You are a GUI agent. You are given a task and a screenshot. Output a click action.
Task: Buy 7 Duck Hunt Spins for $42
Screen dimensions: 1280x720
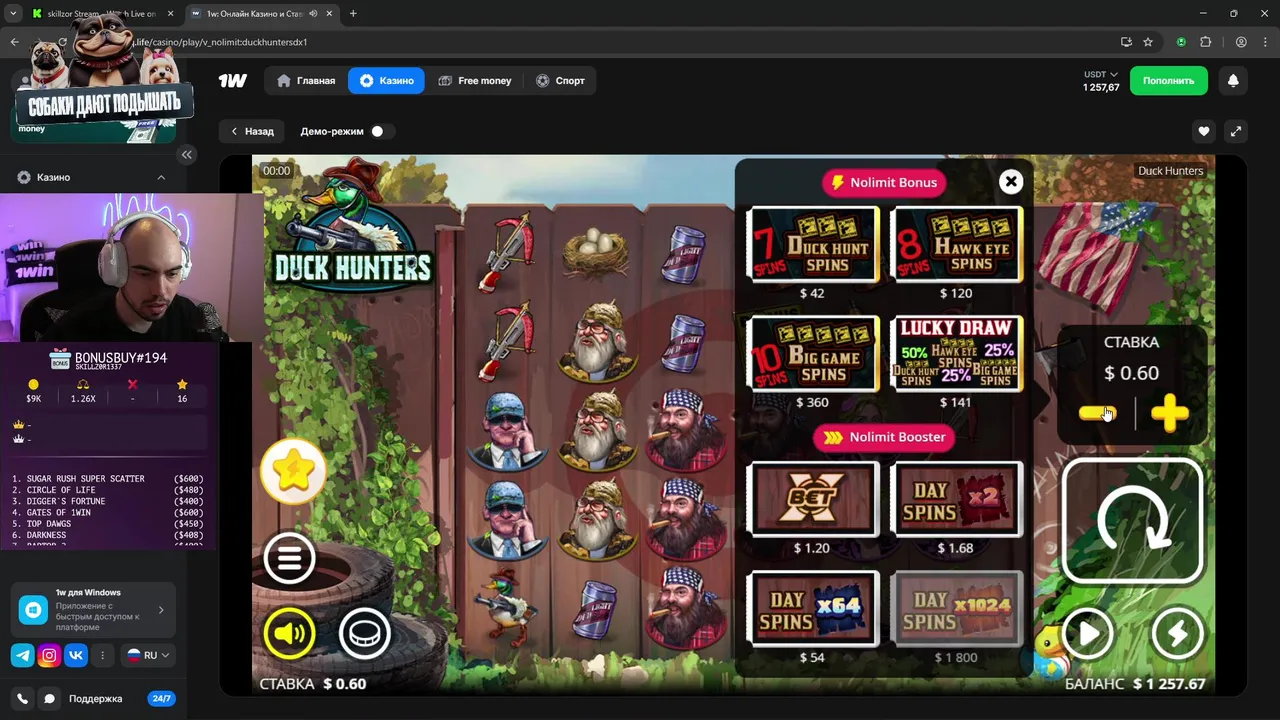click(x=814, y=245)
